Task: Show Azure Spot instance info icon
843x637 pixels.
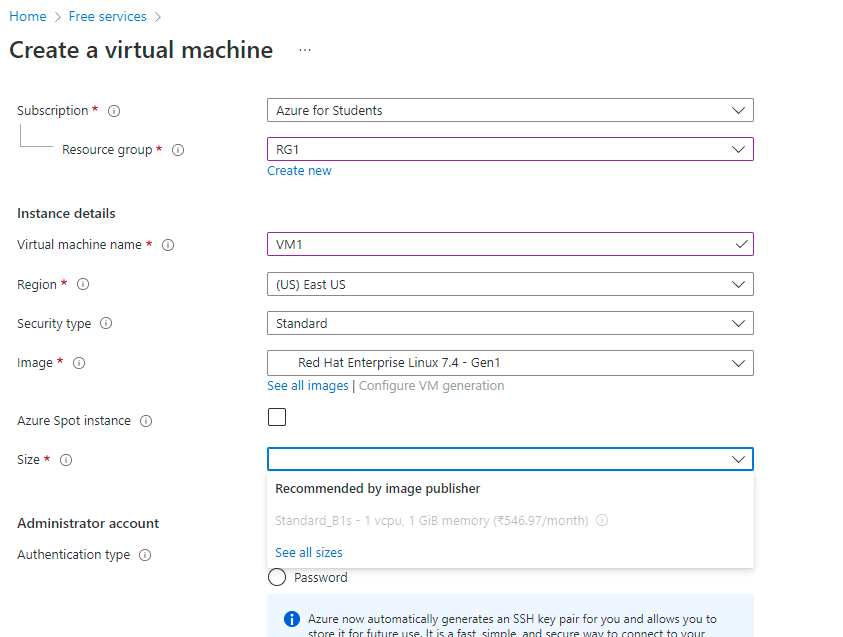Action: (146, 421)
